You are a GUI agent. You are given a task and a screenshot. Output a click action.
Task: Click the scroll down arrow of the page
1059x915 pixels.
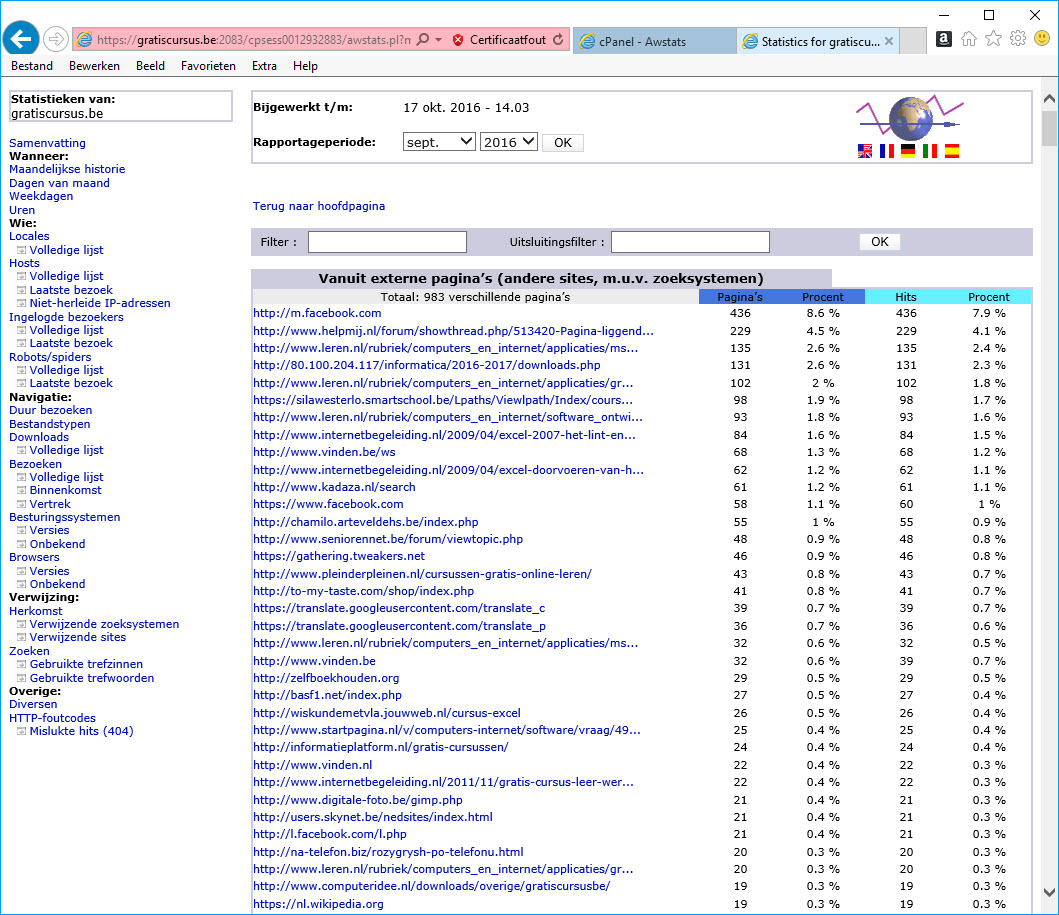pyautogui.click(x=1049, y=893)
